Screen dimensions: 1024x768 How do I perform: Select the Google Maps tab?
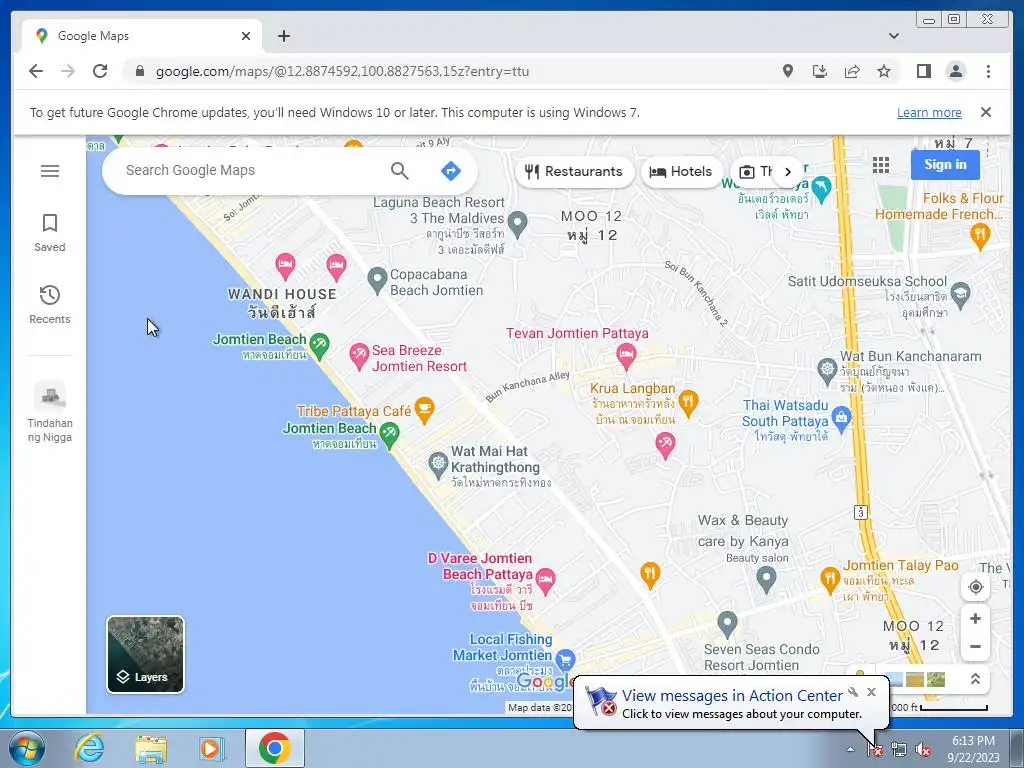click(142, 36)
